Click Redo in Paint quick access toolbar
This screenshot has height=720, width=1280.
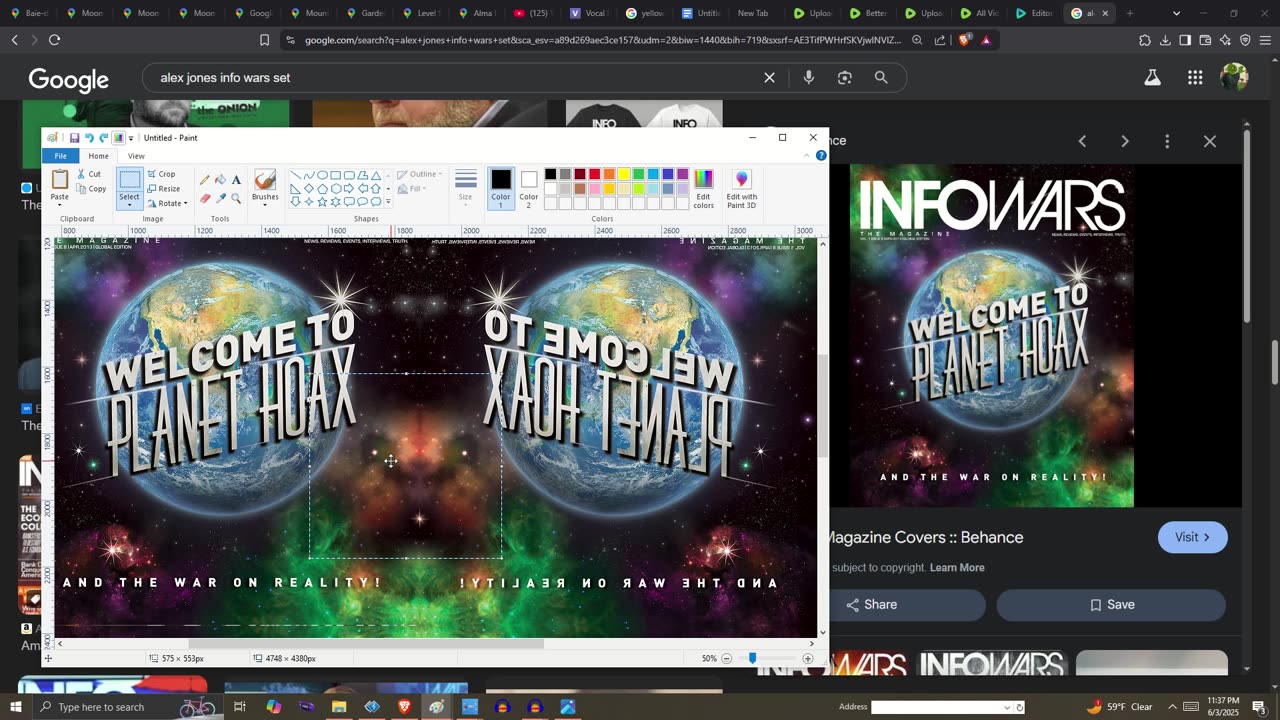(103, 138)
